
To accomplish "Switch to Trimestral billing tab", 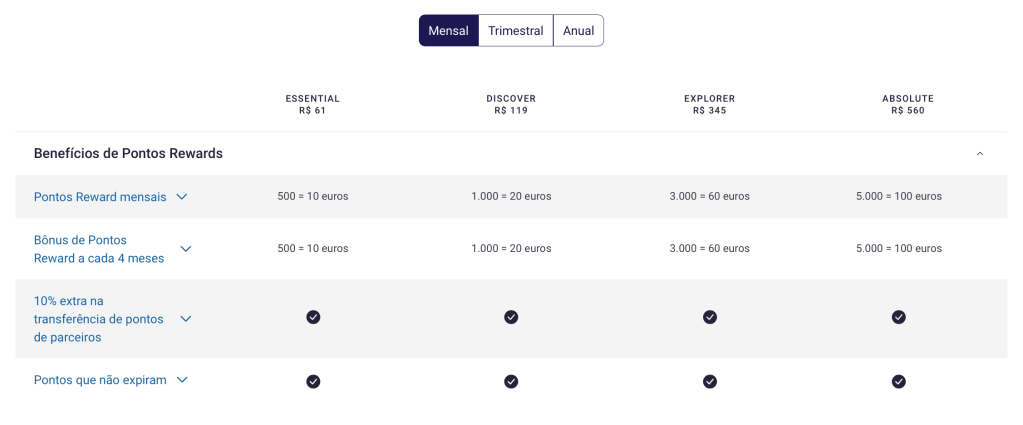I will [x=515, y=31].
